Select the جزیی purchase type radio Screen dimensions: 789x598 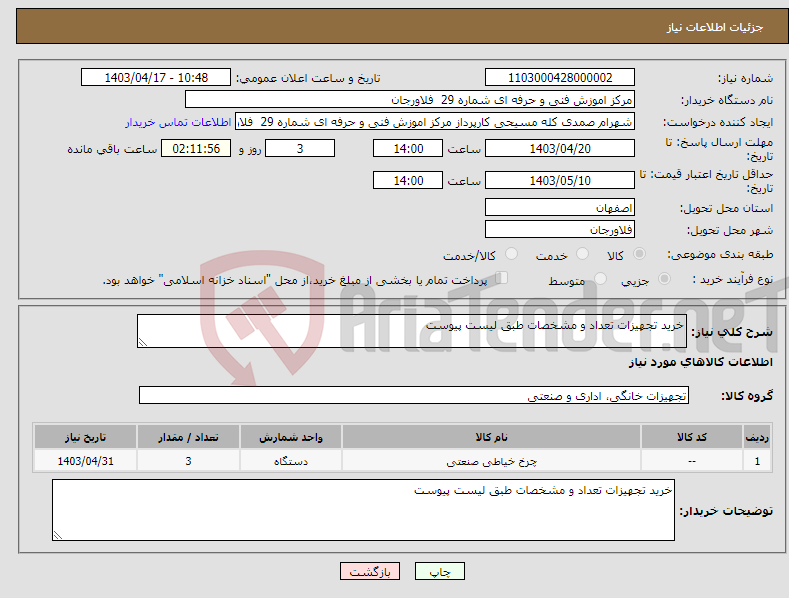pos(664,279)
